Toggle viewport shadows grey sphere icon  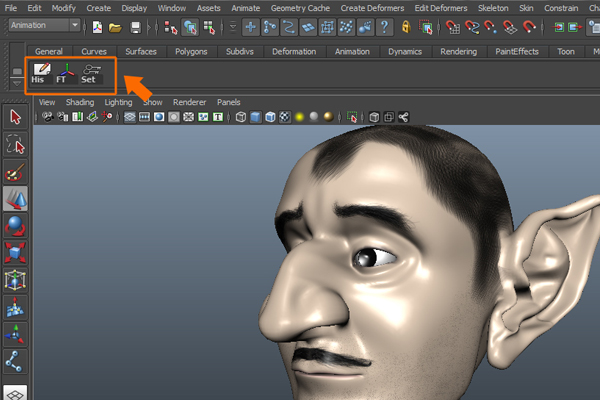314,117
